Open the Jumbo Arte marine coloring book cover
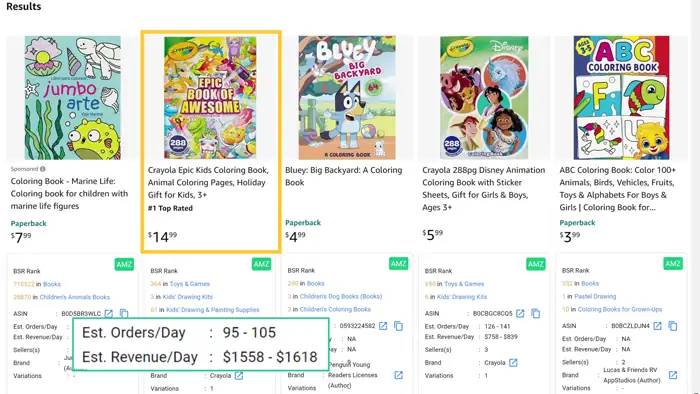700x394 pixels. (72, 98)
